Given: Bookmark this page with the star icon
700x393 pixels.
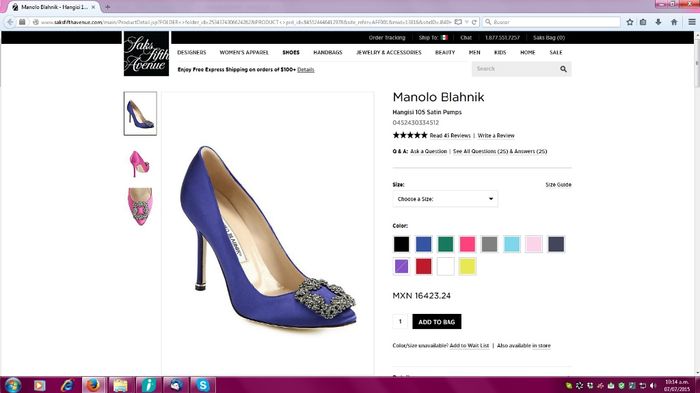Looking at the screenshot, I should click(x=630, y=22).
